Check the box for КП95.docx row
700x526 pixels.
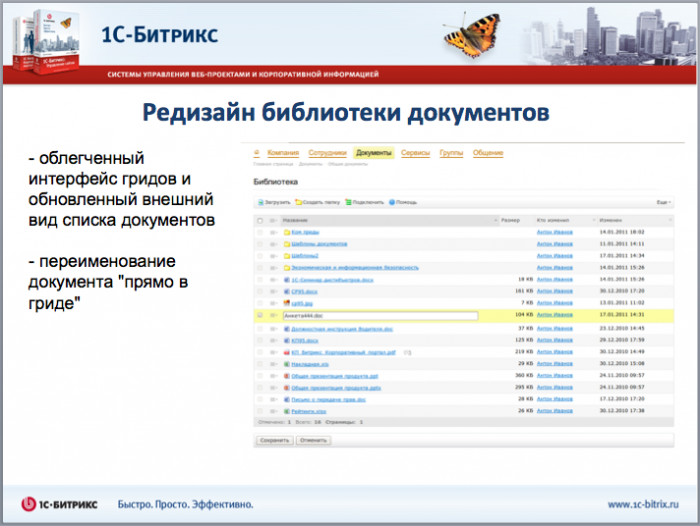[260, 341]
